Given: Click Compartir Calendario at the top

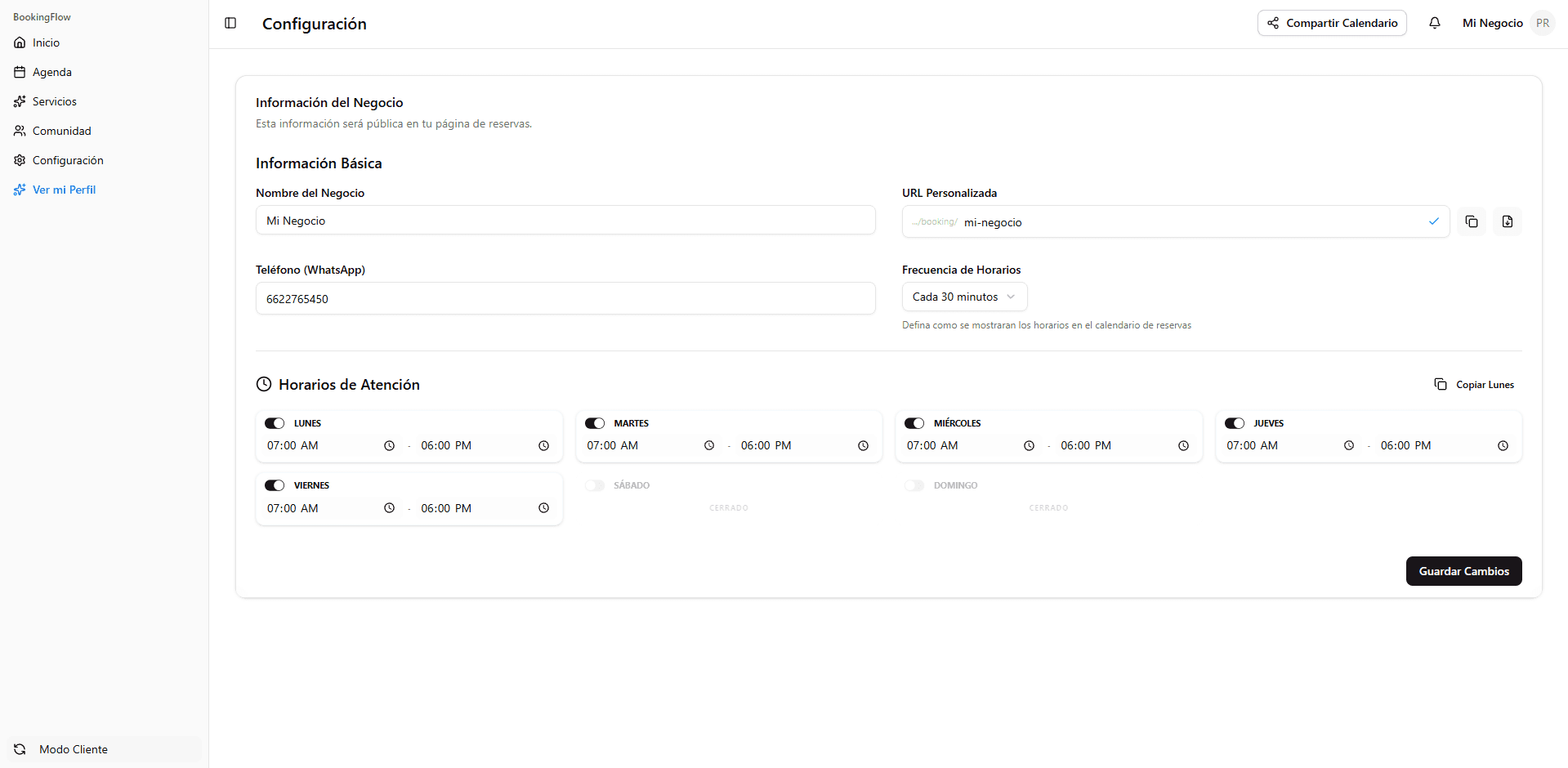Looking at the screenshot, I should click(1331, 23).
